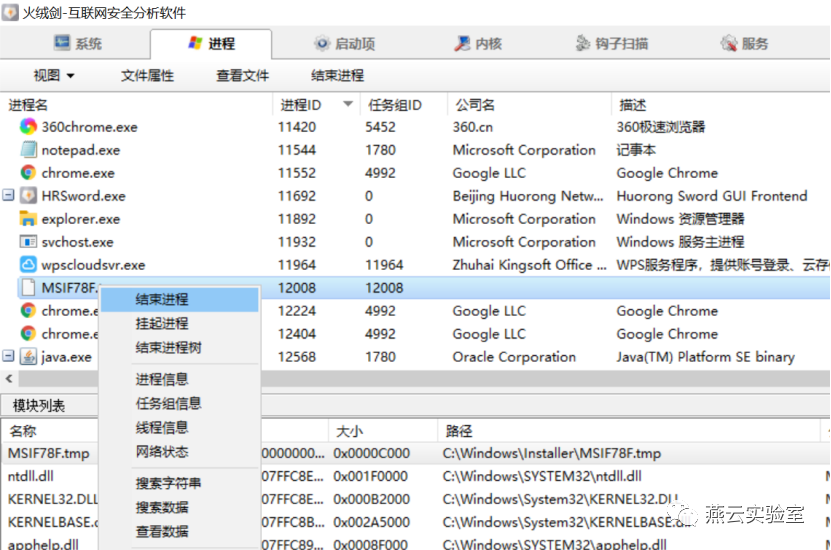Click the Huorong Sword GUI Frontend description
This screenshot has height=550, width=831.
[712, 196]
